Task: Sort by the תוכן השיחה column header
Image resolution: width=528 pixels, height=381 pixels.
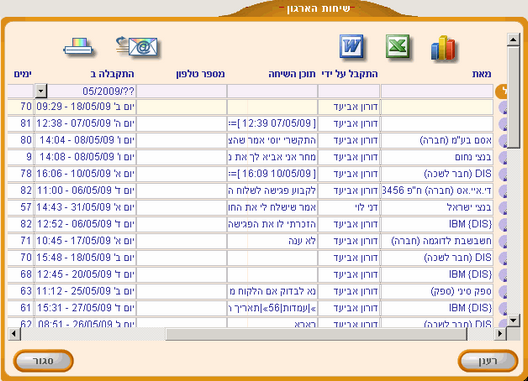Action: (x=292, y=74)
